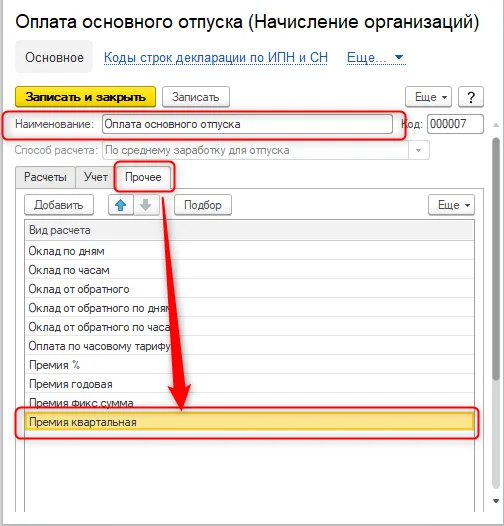504x526 pixels.
Task: Click the scroll-up arrow on the right scrollbar
Action: (496, 125)
